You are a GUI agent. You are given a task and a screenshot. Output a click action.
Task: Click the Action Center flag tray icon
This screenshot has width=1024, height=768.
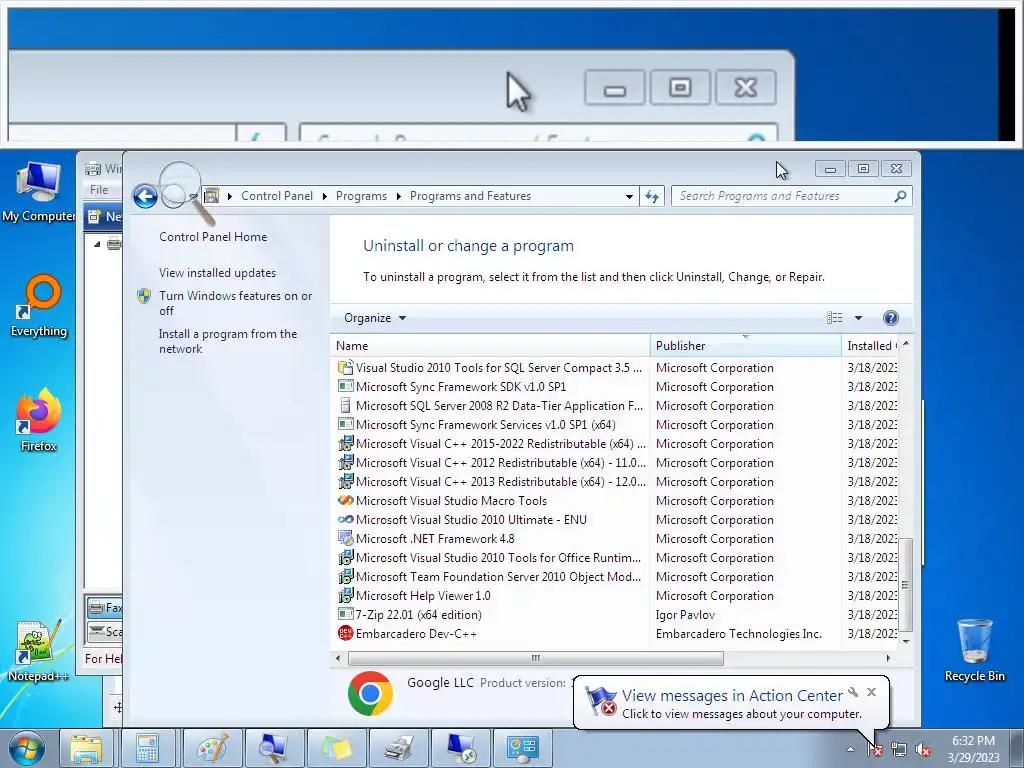(x=875, y=750)
